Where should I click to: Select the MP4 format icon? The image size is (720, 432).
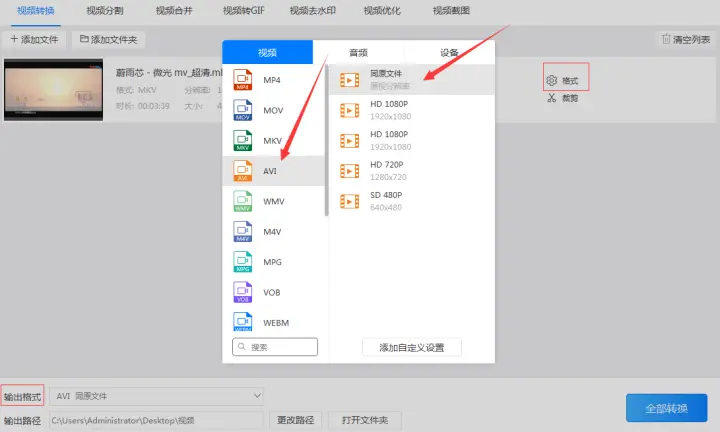tap(242, 80)
